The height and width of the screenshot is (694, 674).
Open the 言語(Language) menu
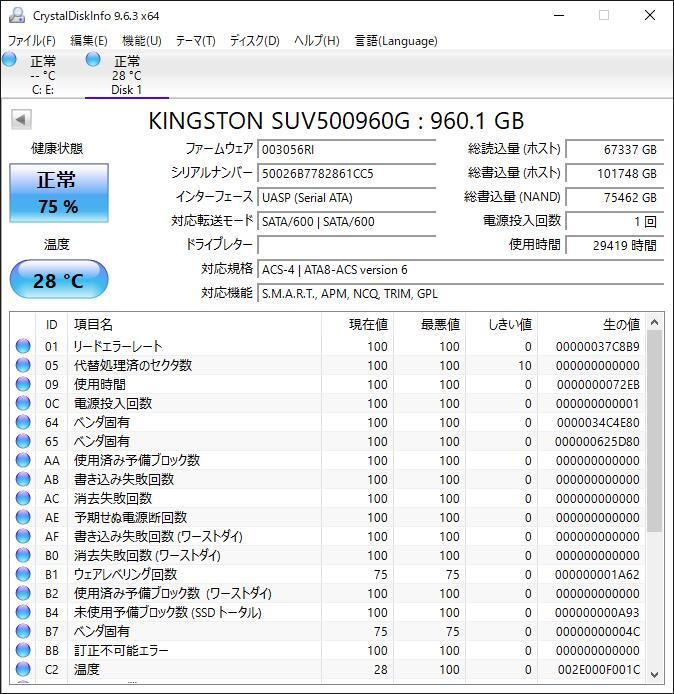tap(396, 41)
